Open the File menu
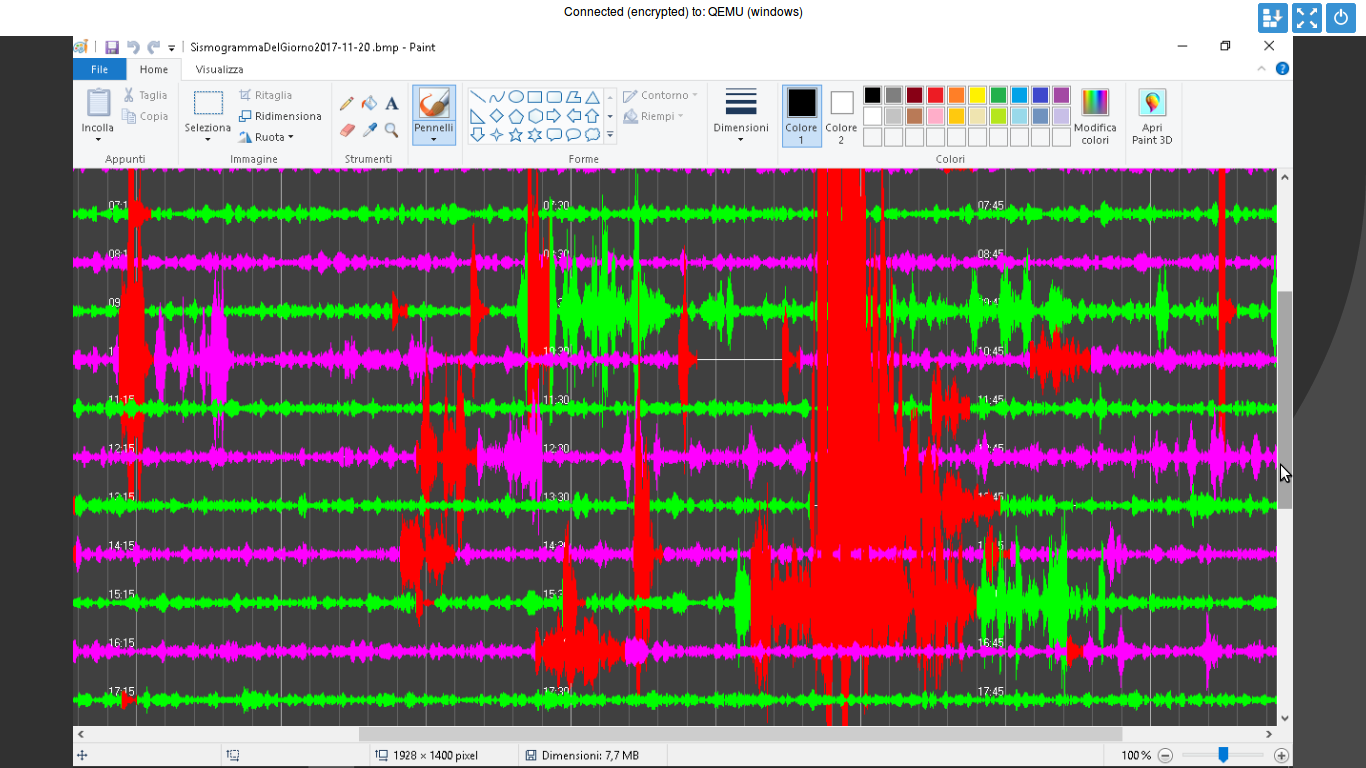The width and height of the screenshot is (1366, 768). [100, 69]
